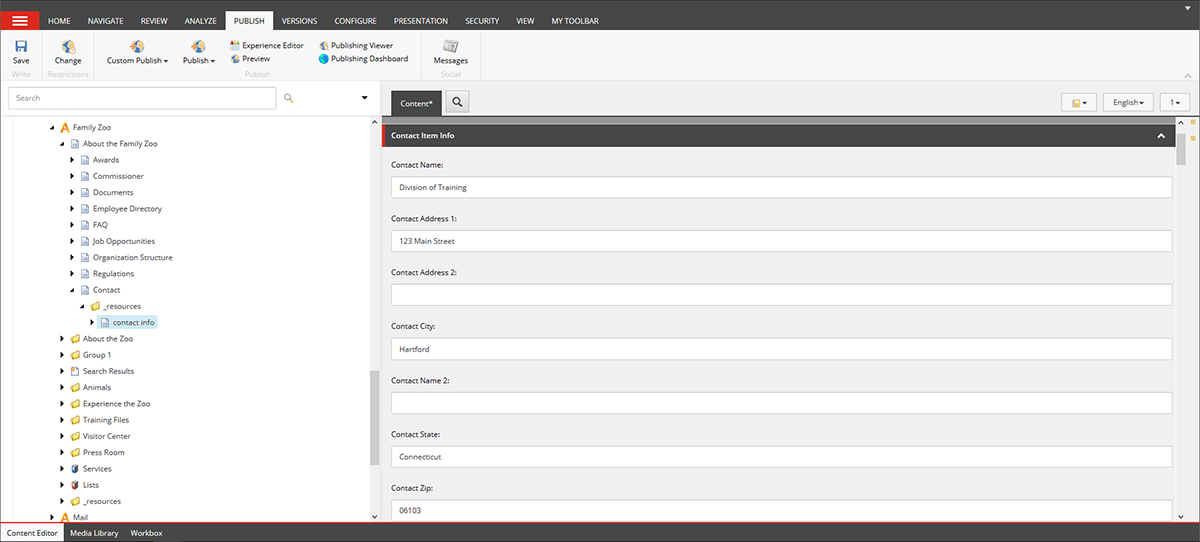Click the Messages icon in Social group
Image resolution: width=1200 pixels, height=542 pixels.
tap(450, 47)
